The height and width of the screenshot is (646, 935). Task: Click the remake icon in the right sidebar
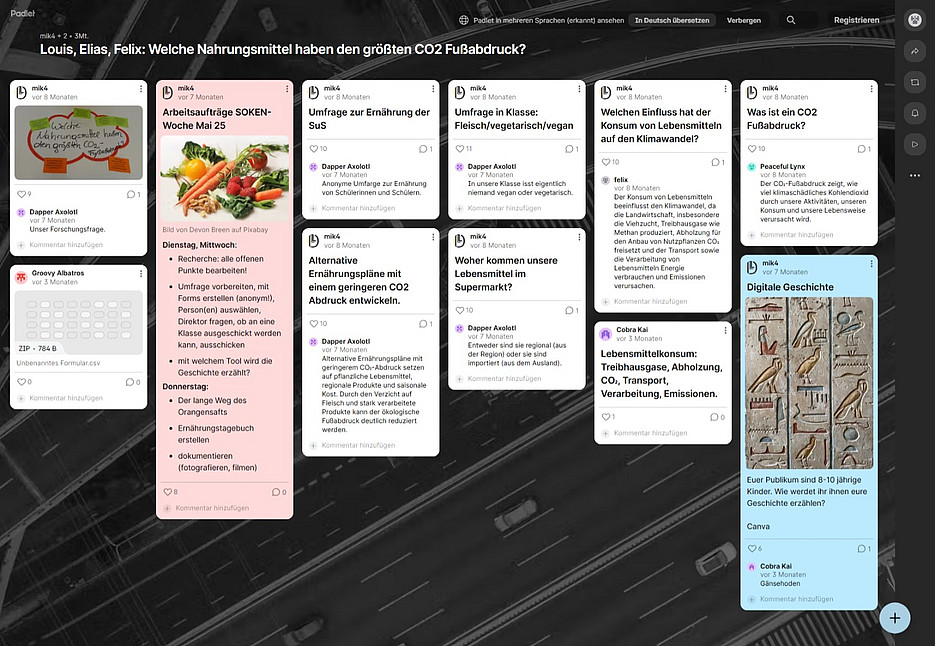coord(914,82)
